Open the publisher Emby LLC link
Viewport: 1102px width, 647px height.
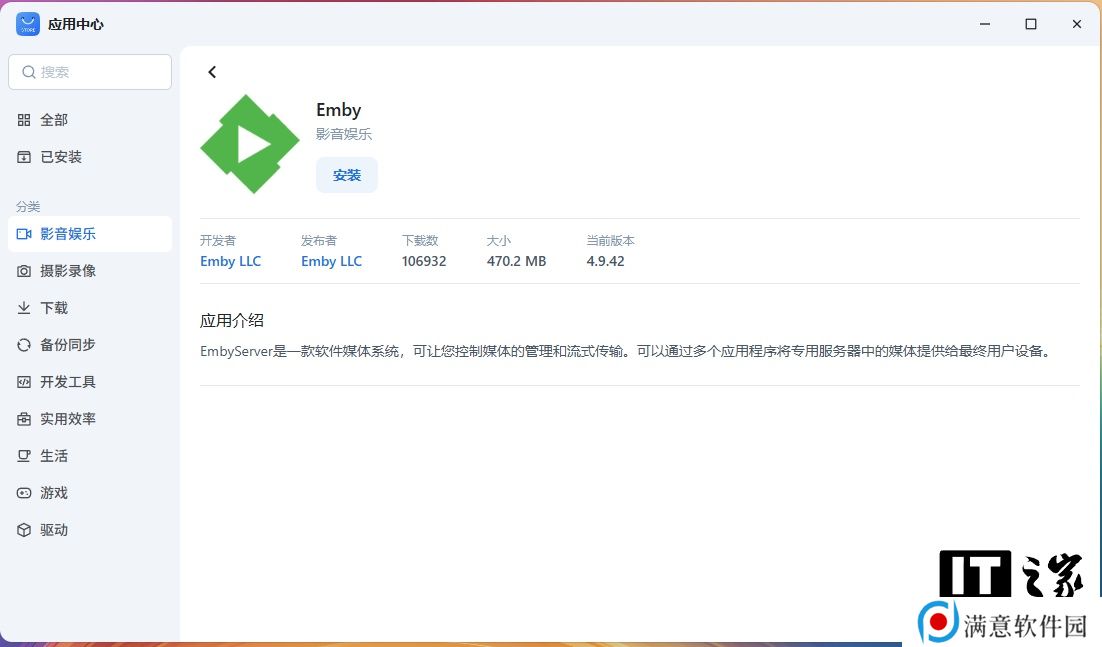(x=331, y=261)
